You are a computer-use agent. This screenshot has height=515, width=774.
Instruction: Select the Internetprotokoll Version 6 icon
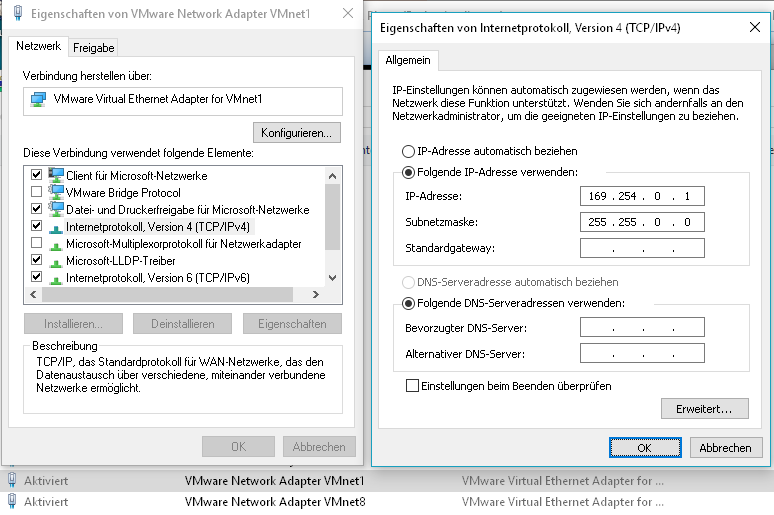coord(55,278)
